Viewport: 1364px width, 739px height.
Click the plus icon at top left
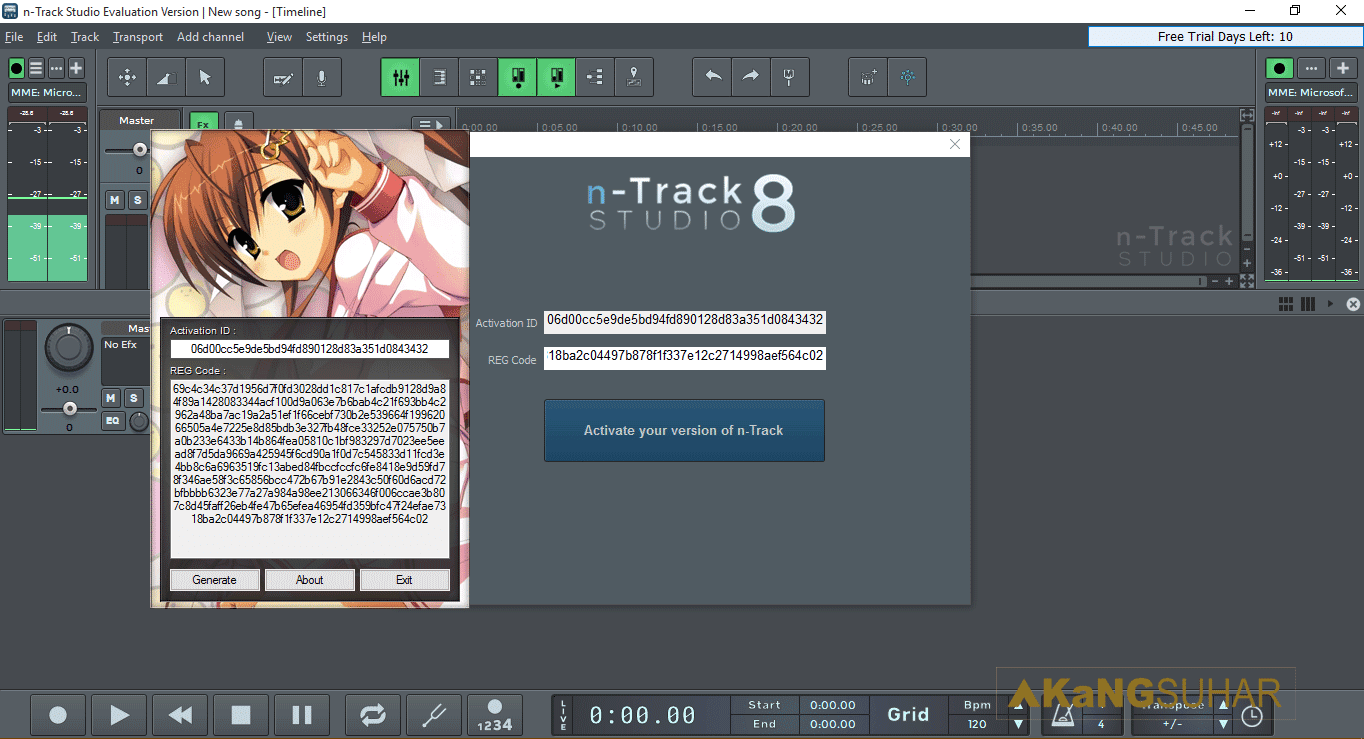(x=76, y=69)
